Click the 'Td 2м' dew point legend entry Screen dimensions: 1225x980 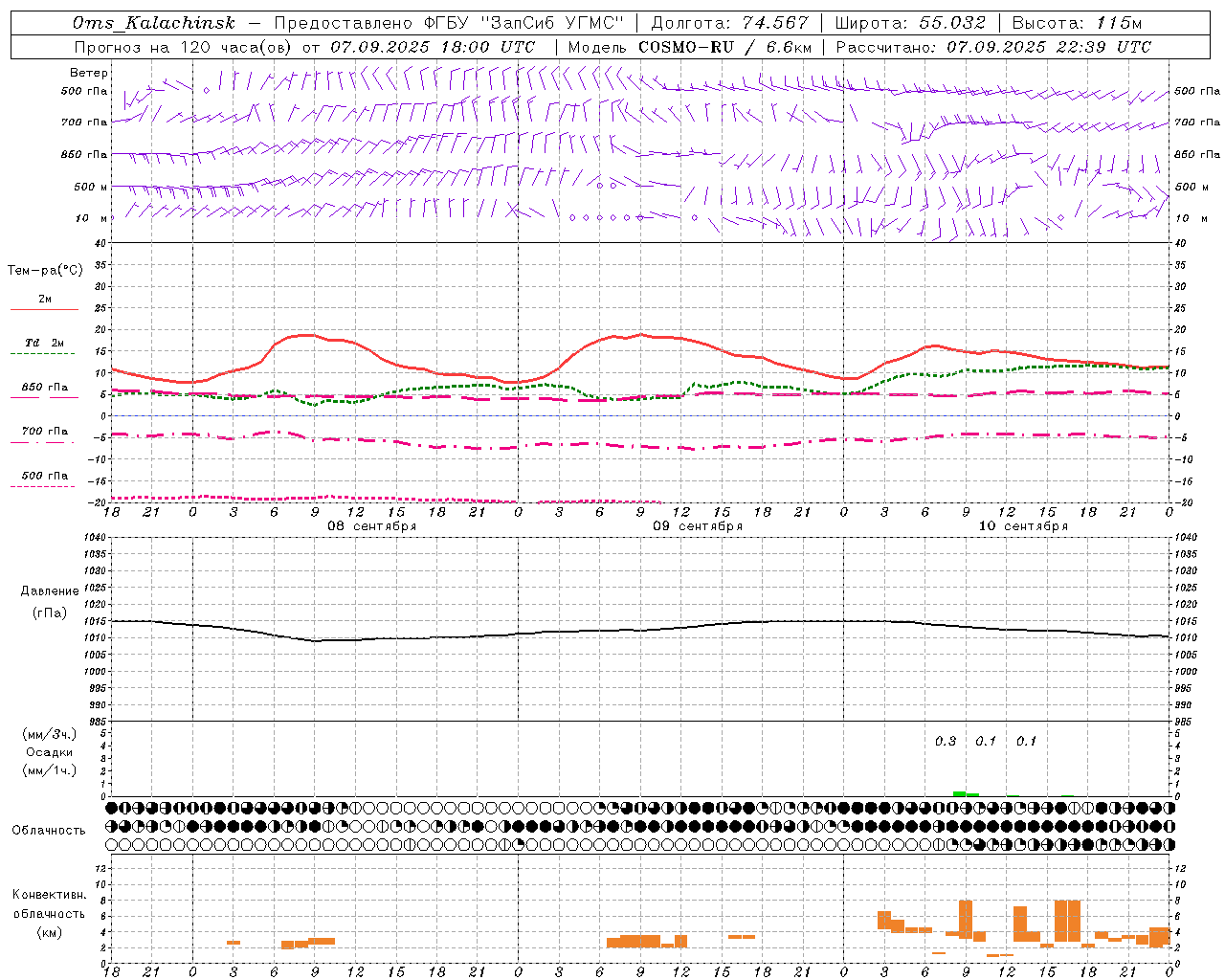45,343
